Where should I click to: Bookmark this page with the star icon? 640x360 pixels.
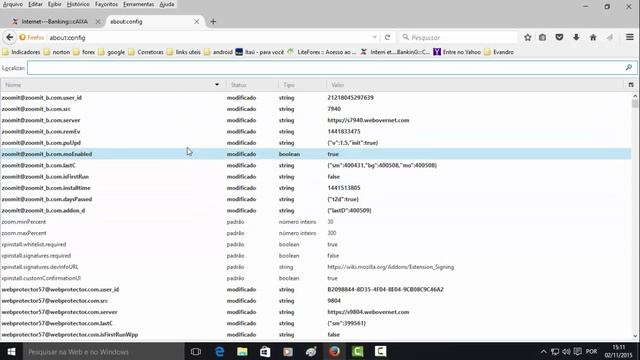click(527, 37)
